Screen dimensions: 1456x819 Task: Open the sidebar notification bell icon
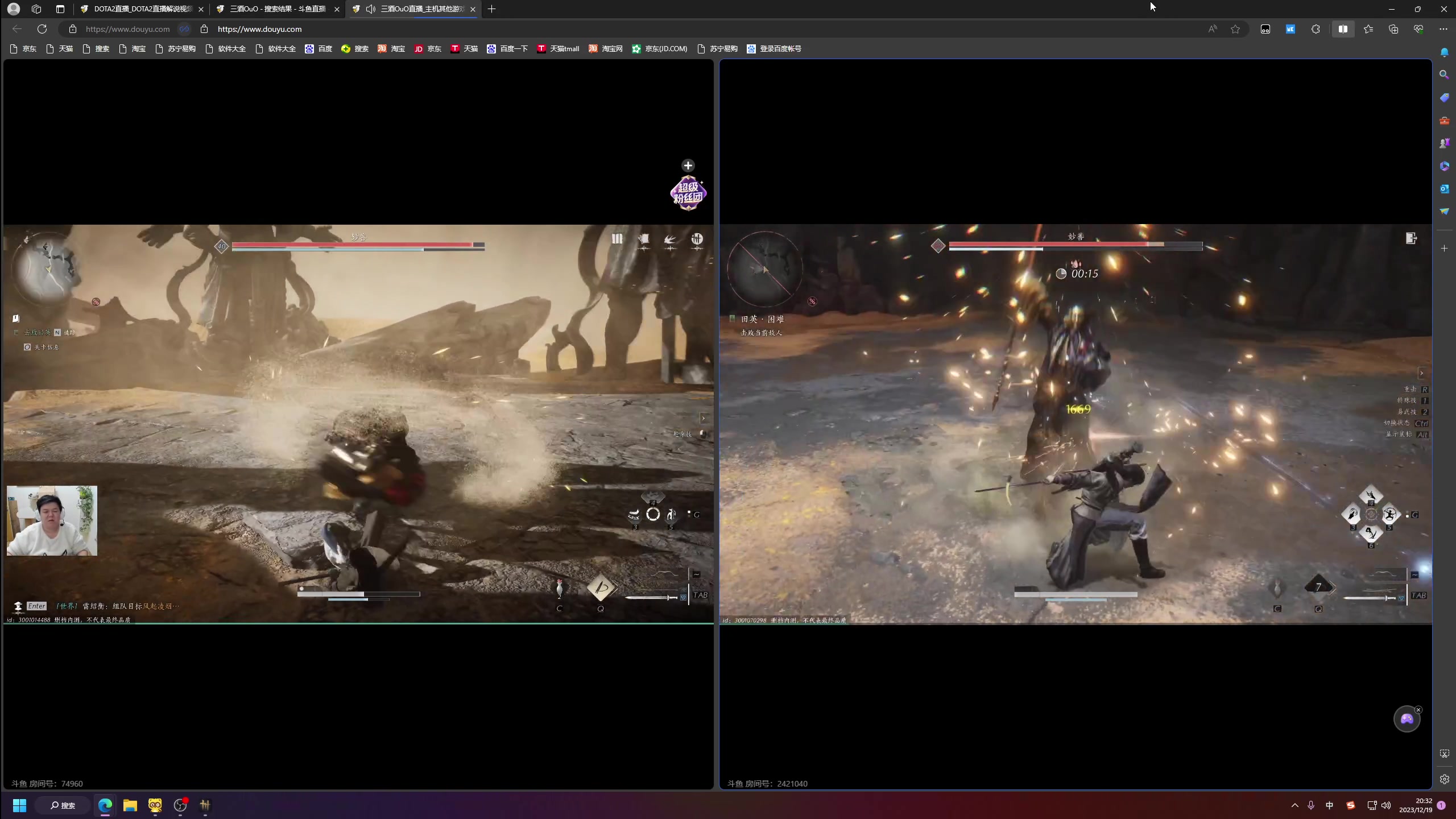click(1444, 53)
